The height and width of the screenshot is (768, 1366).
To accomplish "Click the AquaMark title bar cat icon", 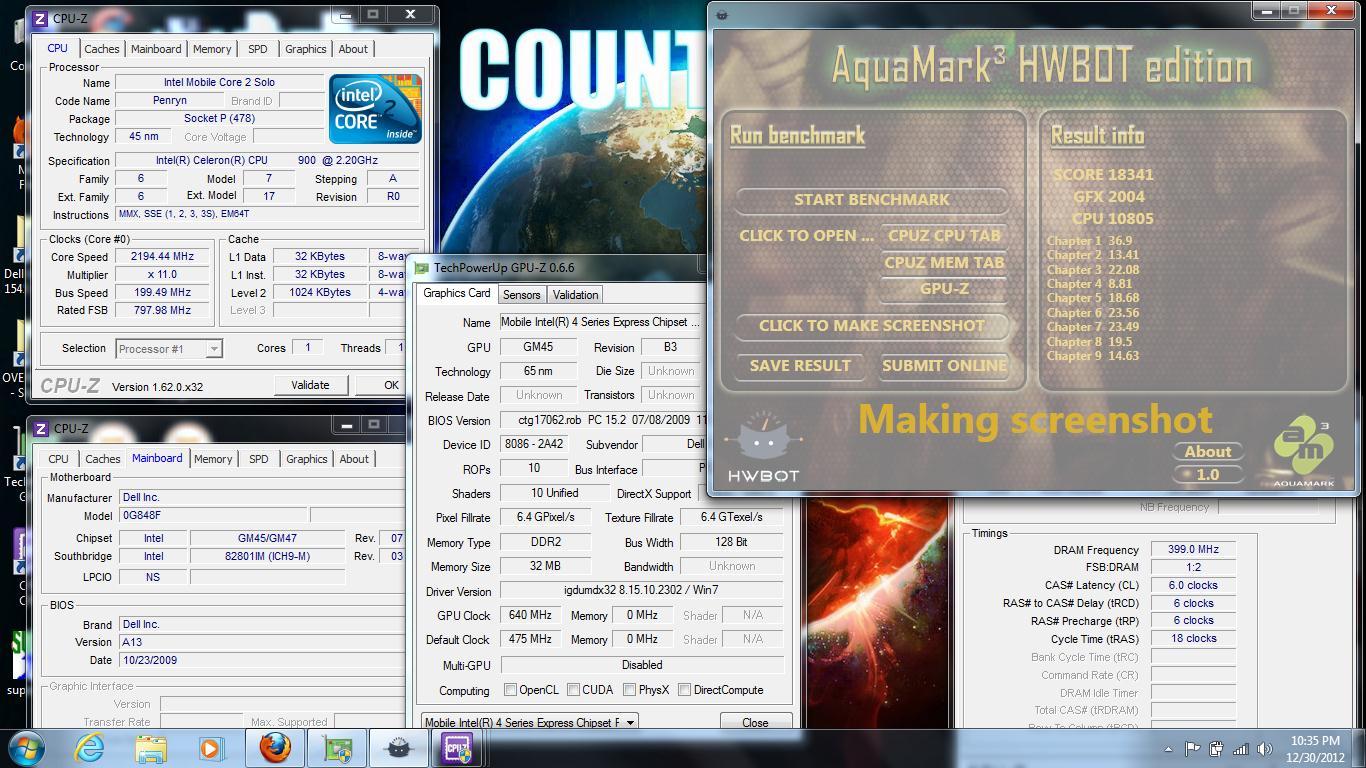I will point(722,15).
